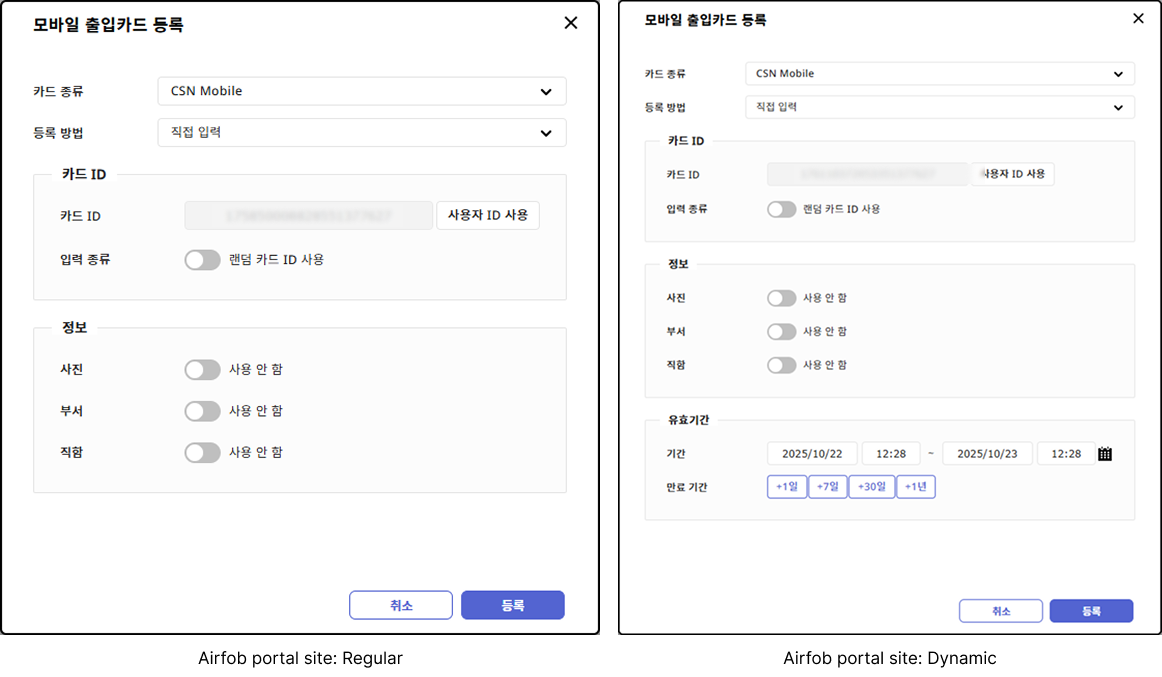Expand 카드 종류 dropdown in left dialog
Image resolution: width=1162 pixels, height=677 pixels.
[x=362, y=91]
